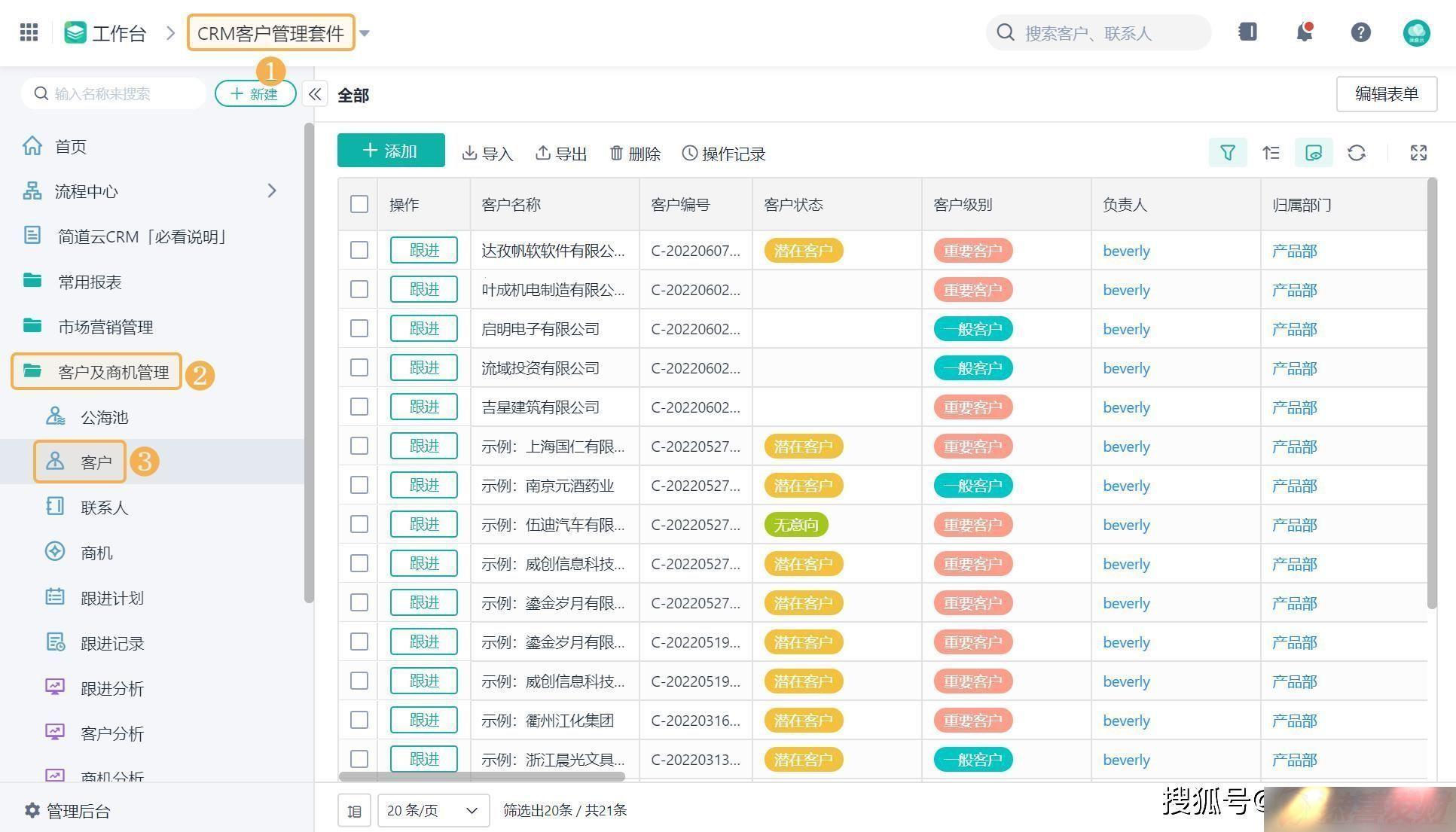Open the dropdown arrow after CRM客户管理套件
This screenshot has height=832, width=1456.
365,33
